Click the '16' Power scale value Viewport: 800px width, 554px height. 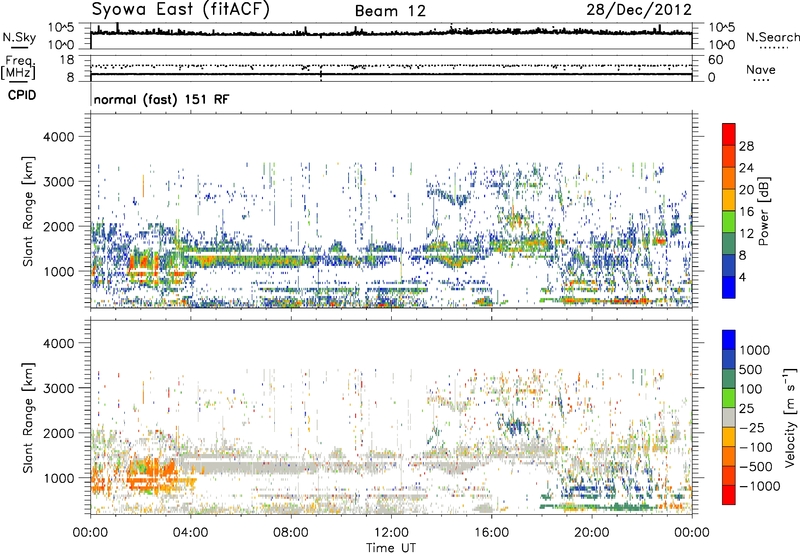746,212
